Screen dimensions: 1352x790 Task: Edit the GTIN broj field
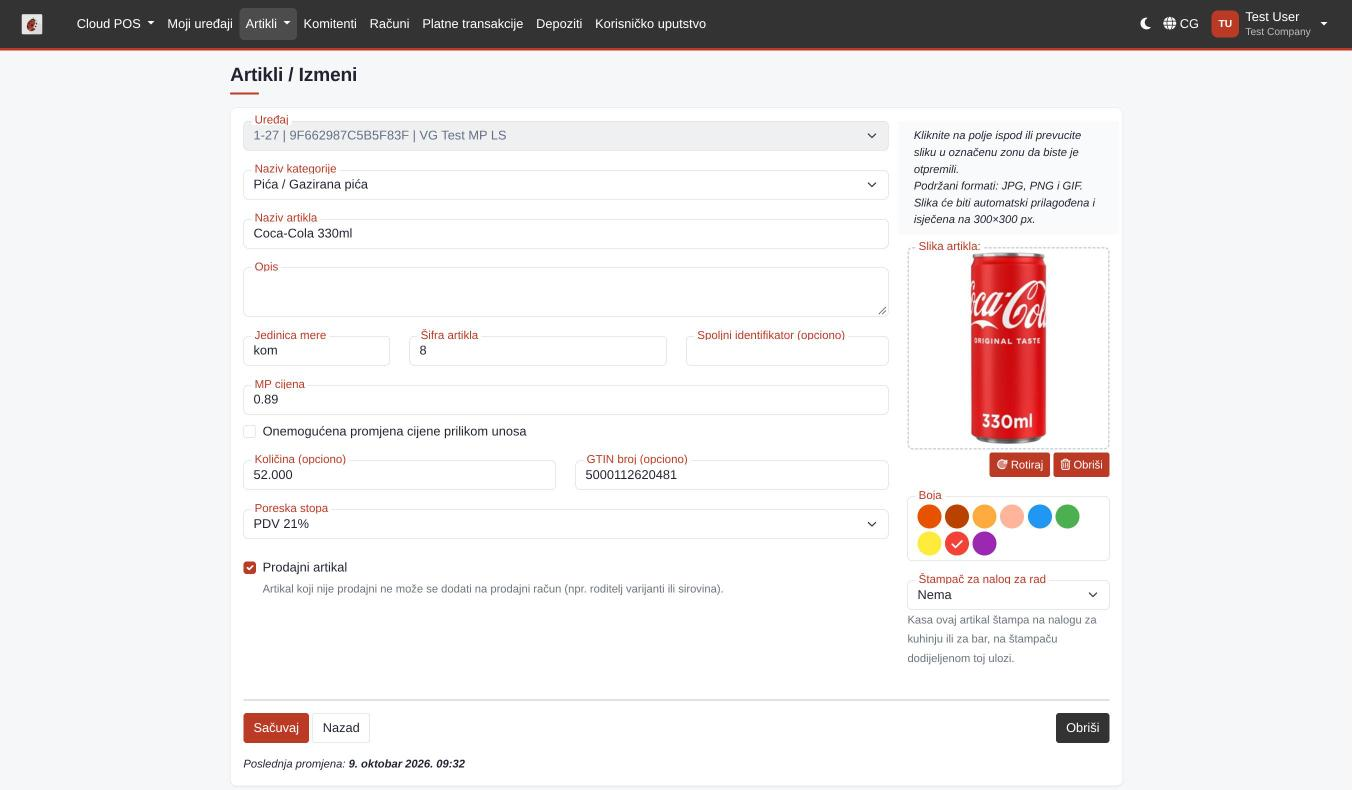tap(732, 475)
